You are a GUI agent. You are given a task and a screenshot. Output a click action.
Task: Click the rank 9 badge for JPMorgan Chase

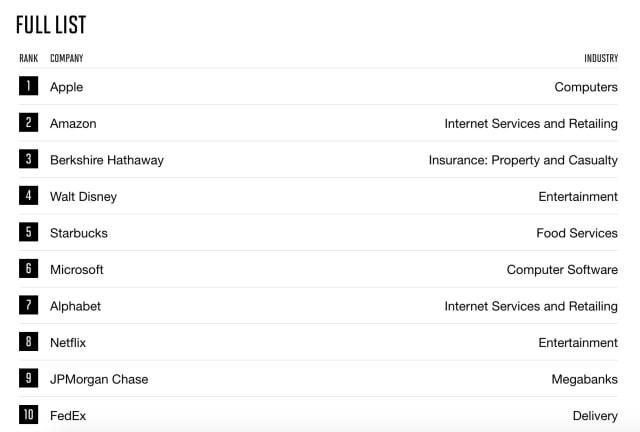28,378
